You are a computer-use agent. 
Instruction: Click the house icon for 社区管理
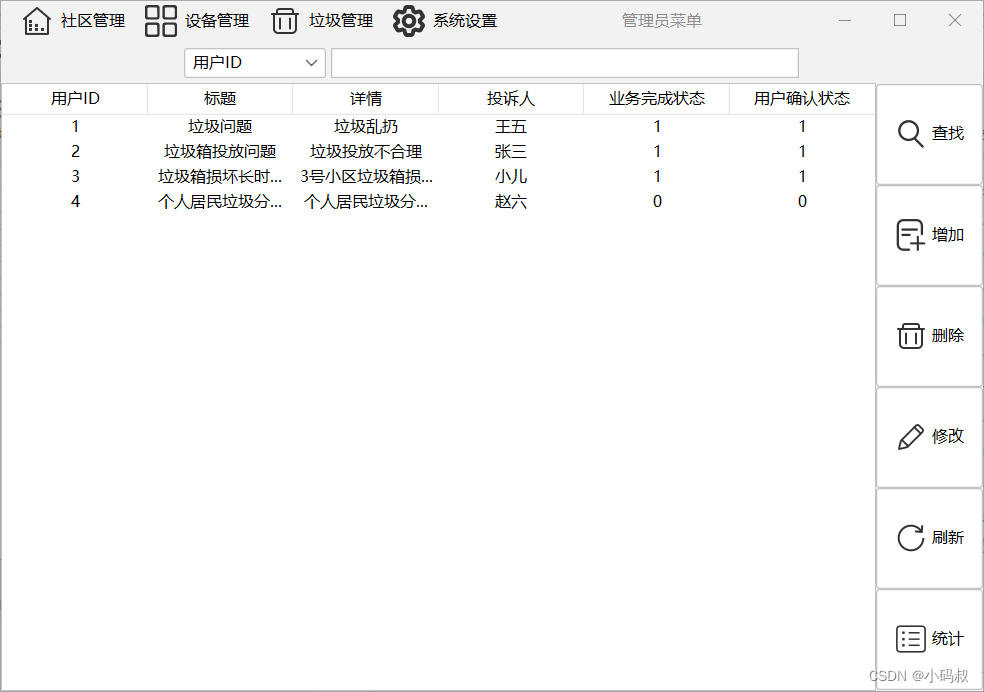36,21
